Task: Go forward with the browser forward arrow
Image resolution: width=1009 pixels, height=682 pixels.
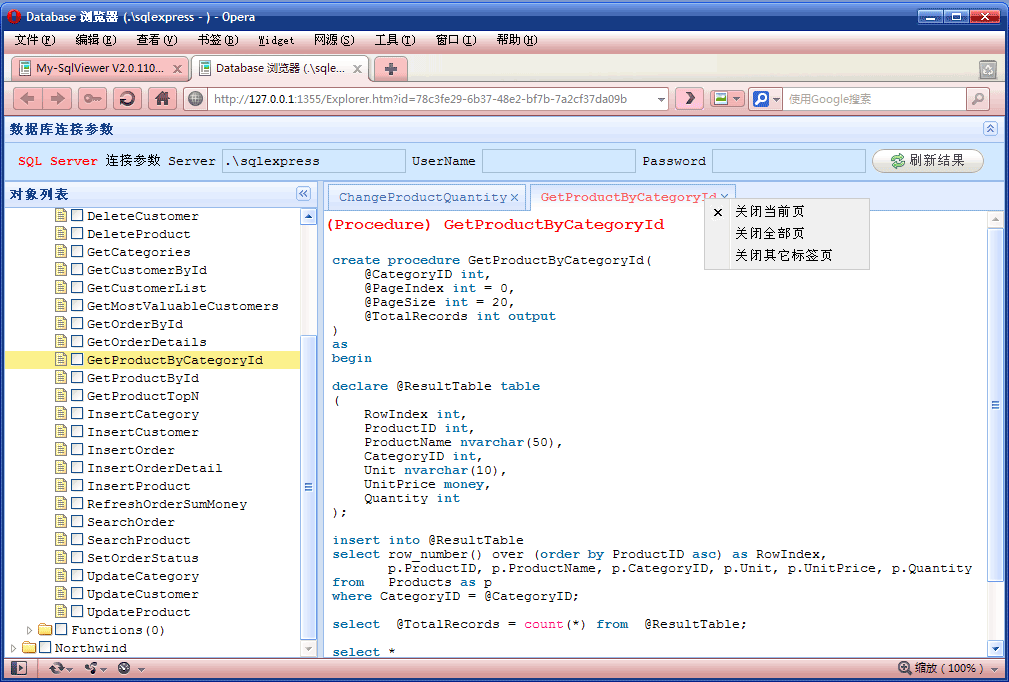Action: [x=57, y=99]
